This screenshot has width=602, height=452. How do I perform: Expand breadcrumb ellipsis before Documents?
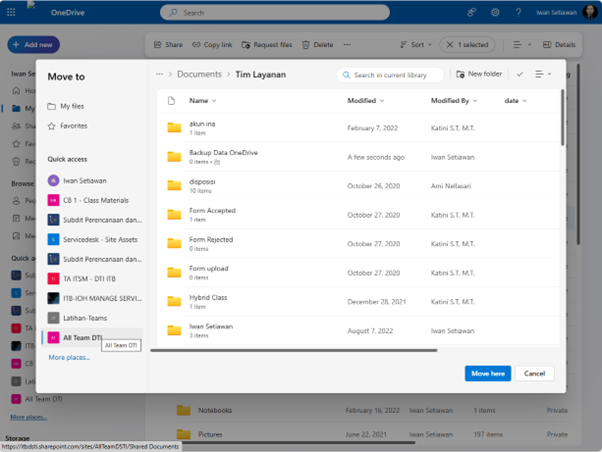[159, 75]
